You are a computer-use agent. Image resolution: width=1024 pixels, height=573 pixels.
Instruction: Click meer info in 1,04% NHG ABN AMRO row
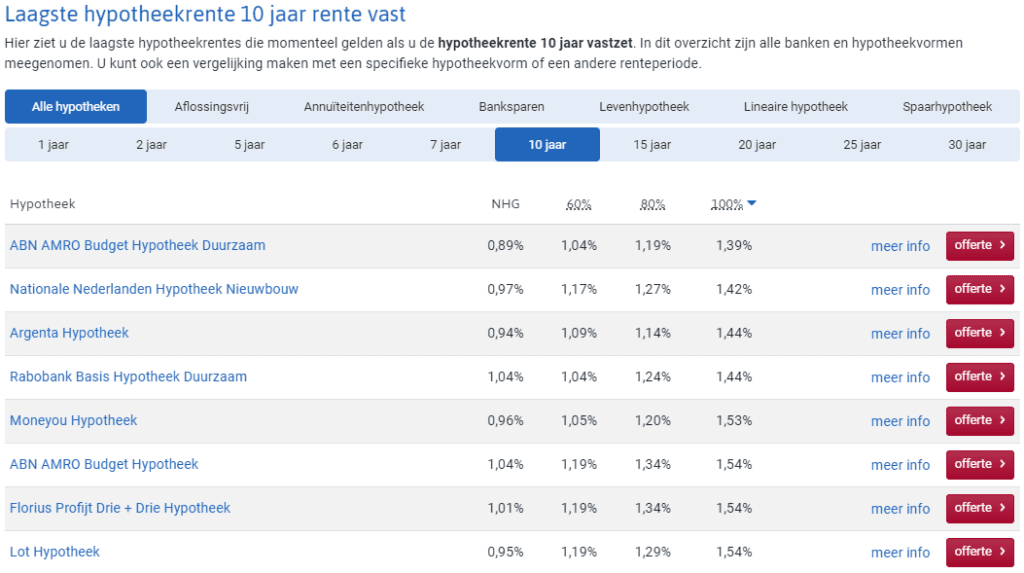click(x=900, y=465)
